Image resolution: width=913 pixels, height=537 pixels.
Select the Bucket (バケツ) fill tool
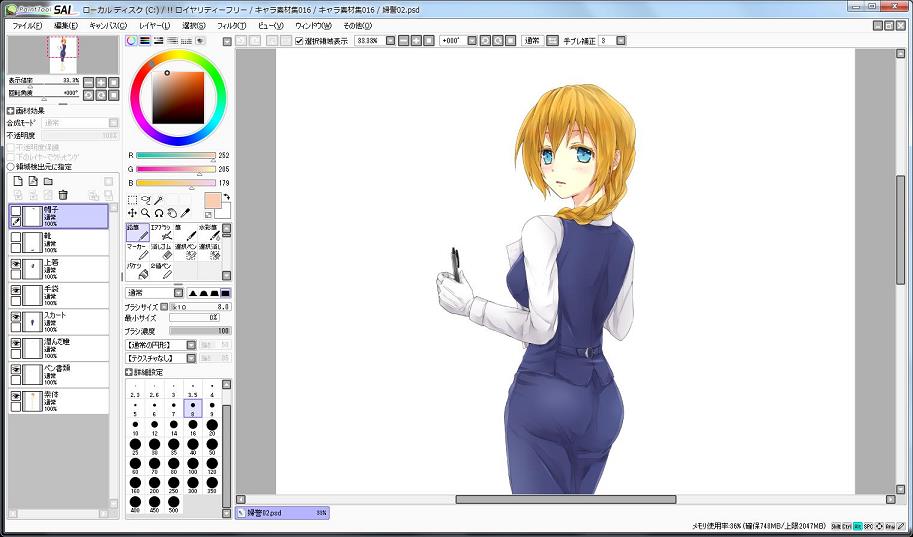point(137,270)
